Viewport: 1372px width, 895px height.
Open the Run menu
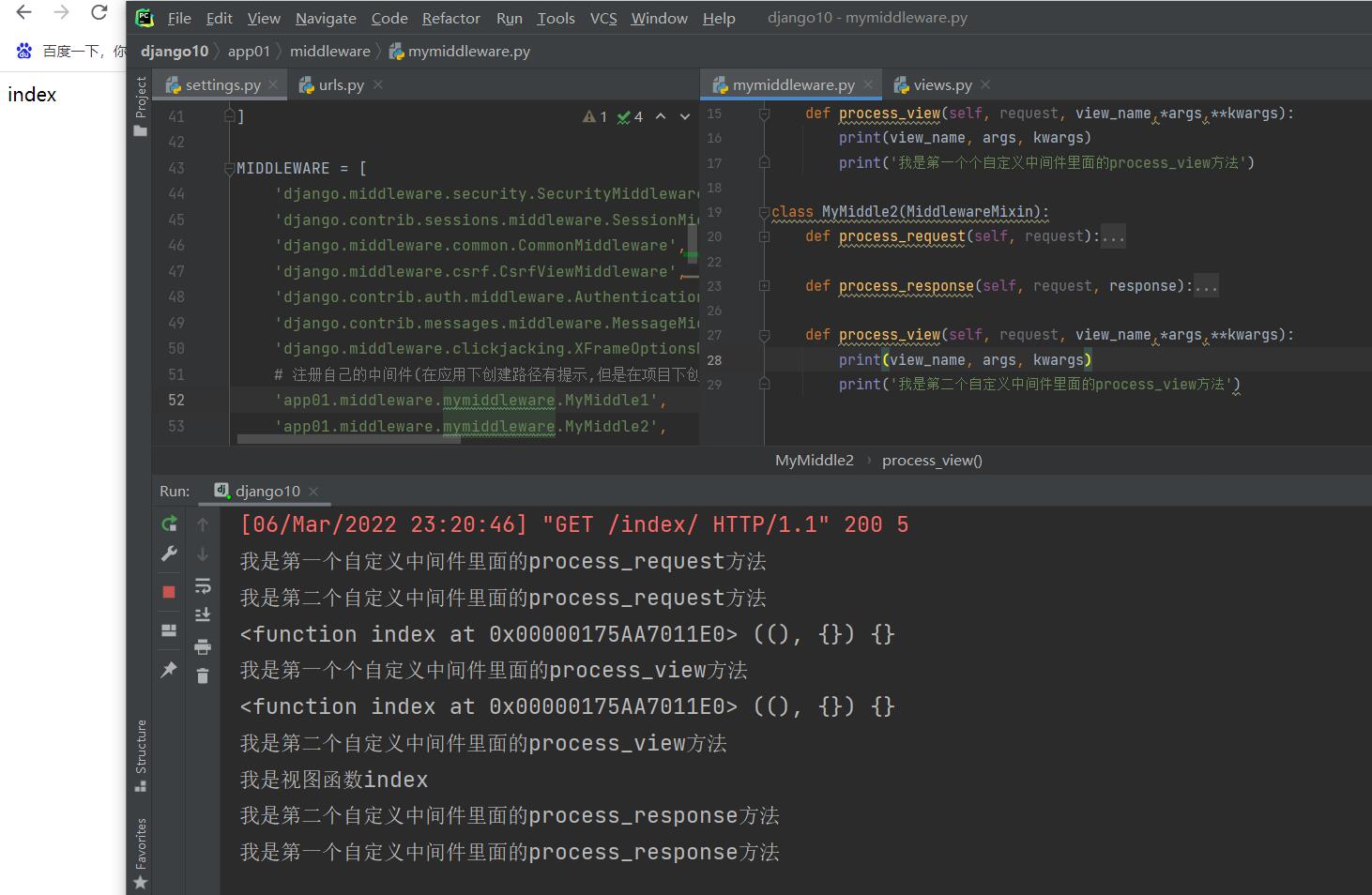click(510, 18)
